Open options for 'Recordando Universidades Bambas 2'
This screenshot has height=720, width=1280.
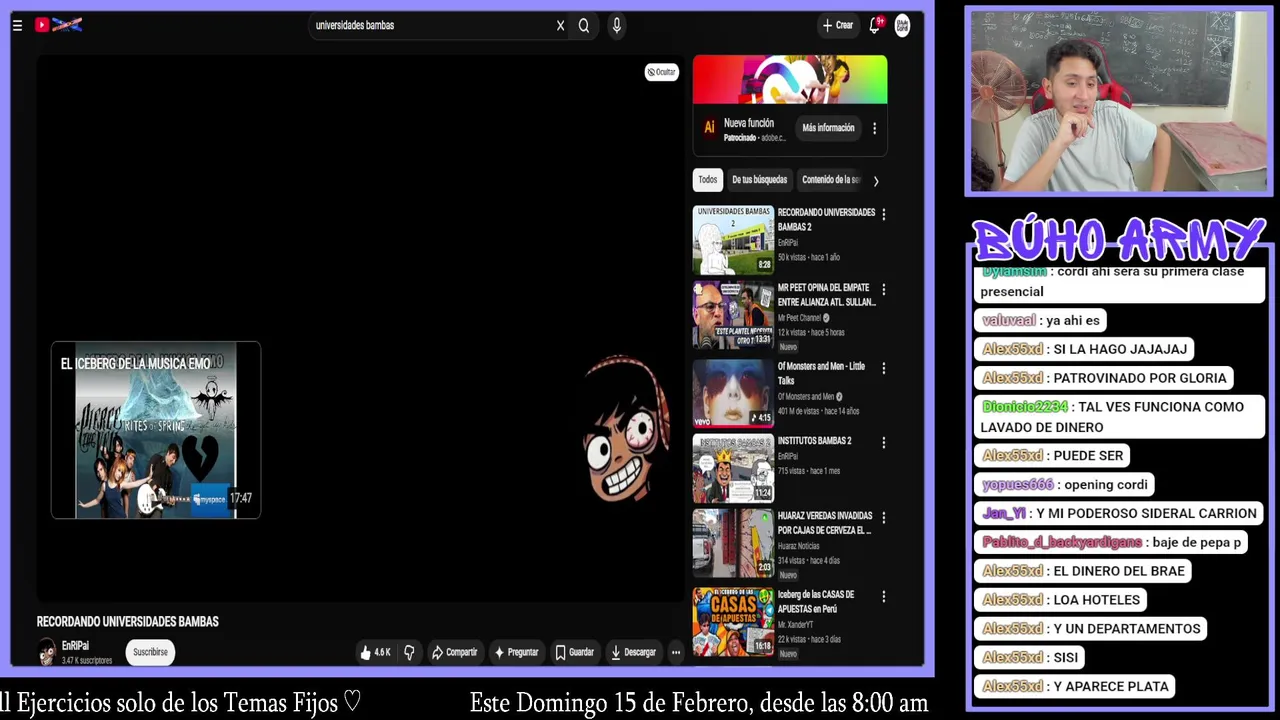(x=883, y=214)
